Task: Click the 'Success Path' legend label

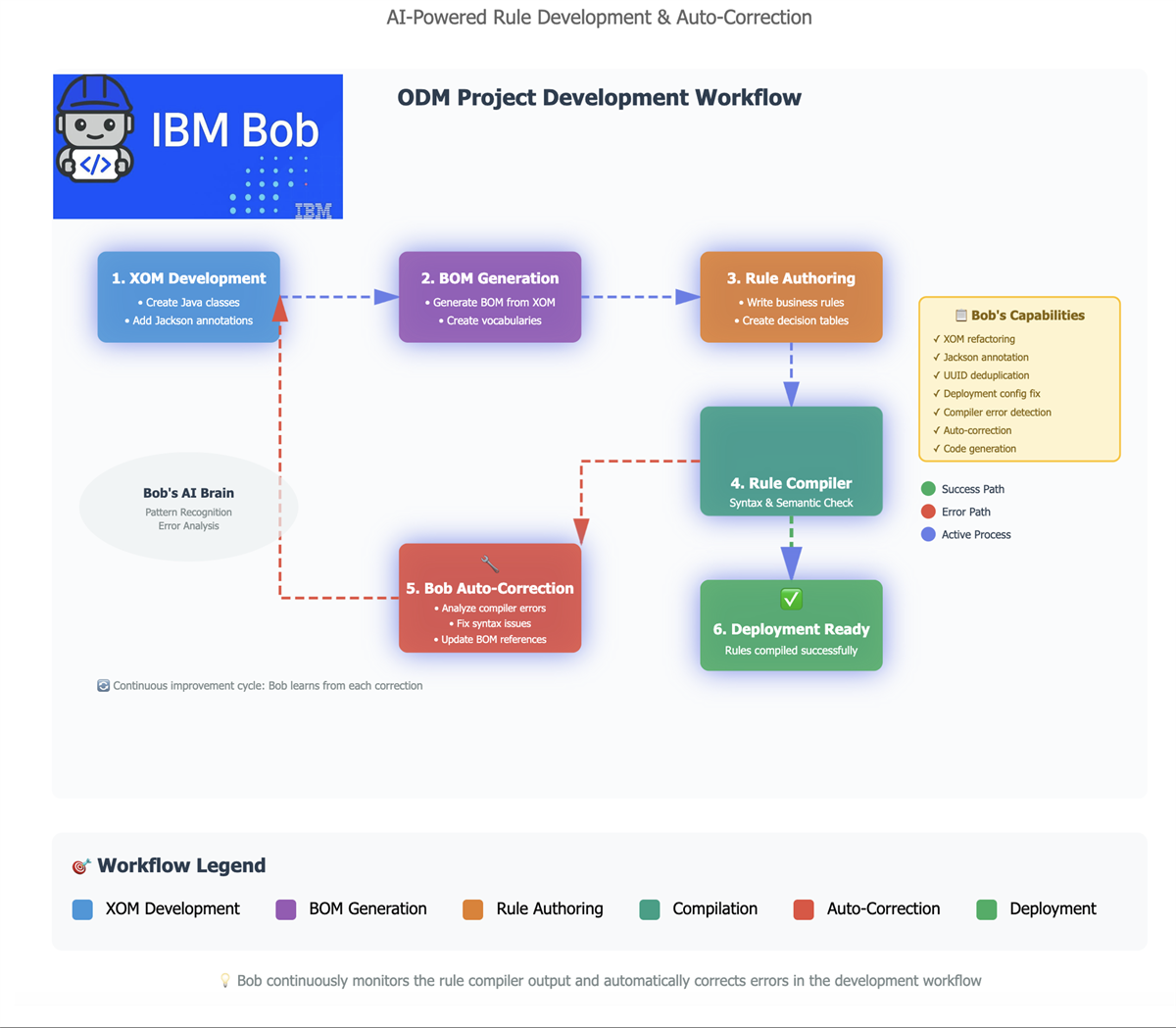Action: 973,489
